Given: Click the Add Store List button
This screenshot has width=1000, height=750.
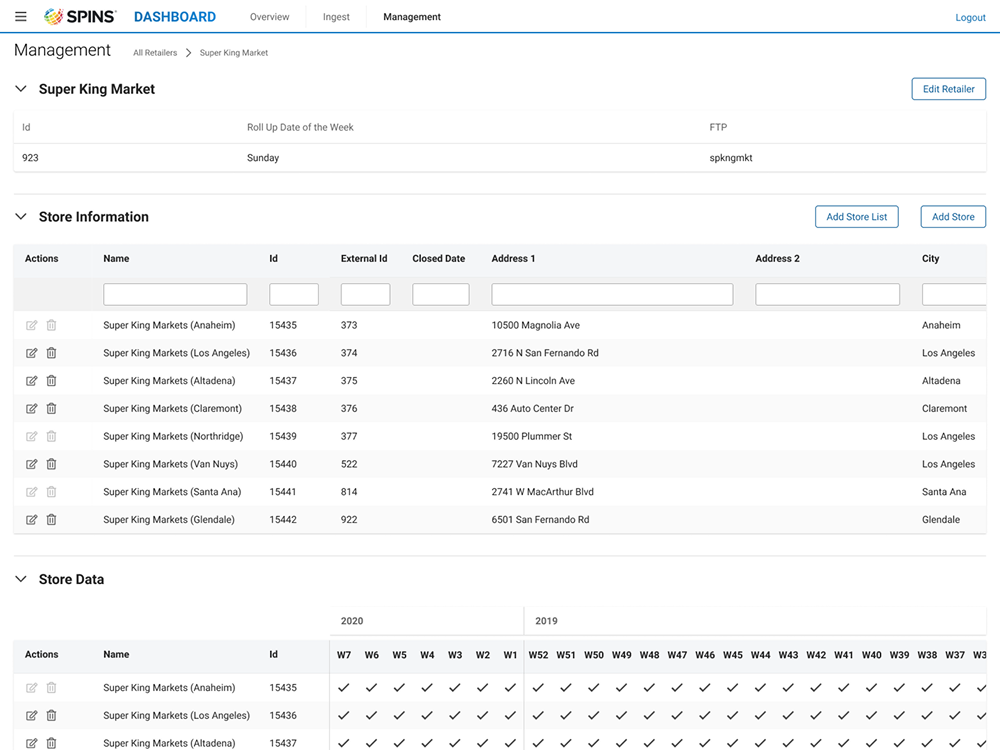Looking at the screenshot, I should click(x=857, y=217).
